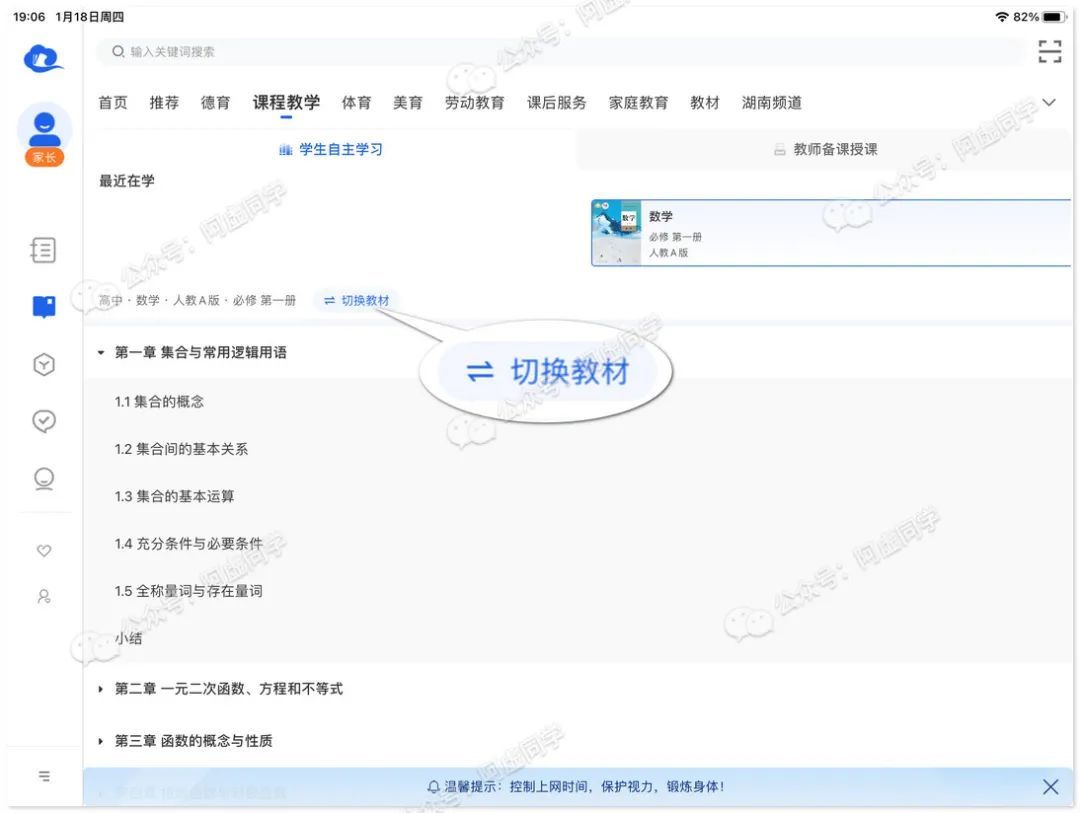This screenshot has height=813, width=1080.
Task: Open the 小结 chapter summary
Action: point(128,639)
